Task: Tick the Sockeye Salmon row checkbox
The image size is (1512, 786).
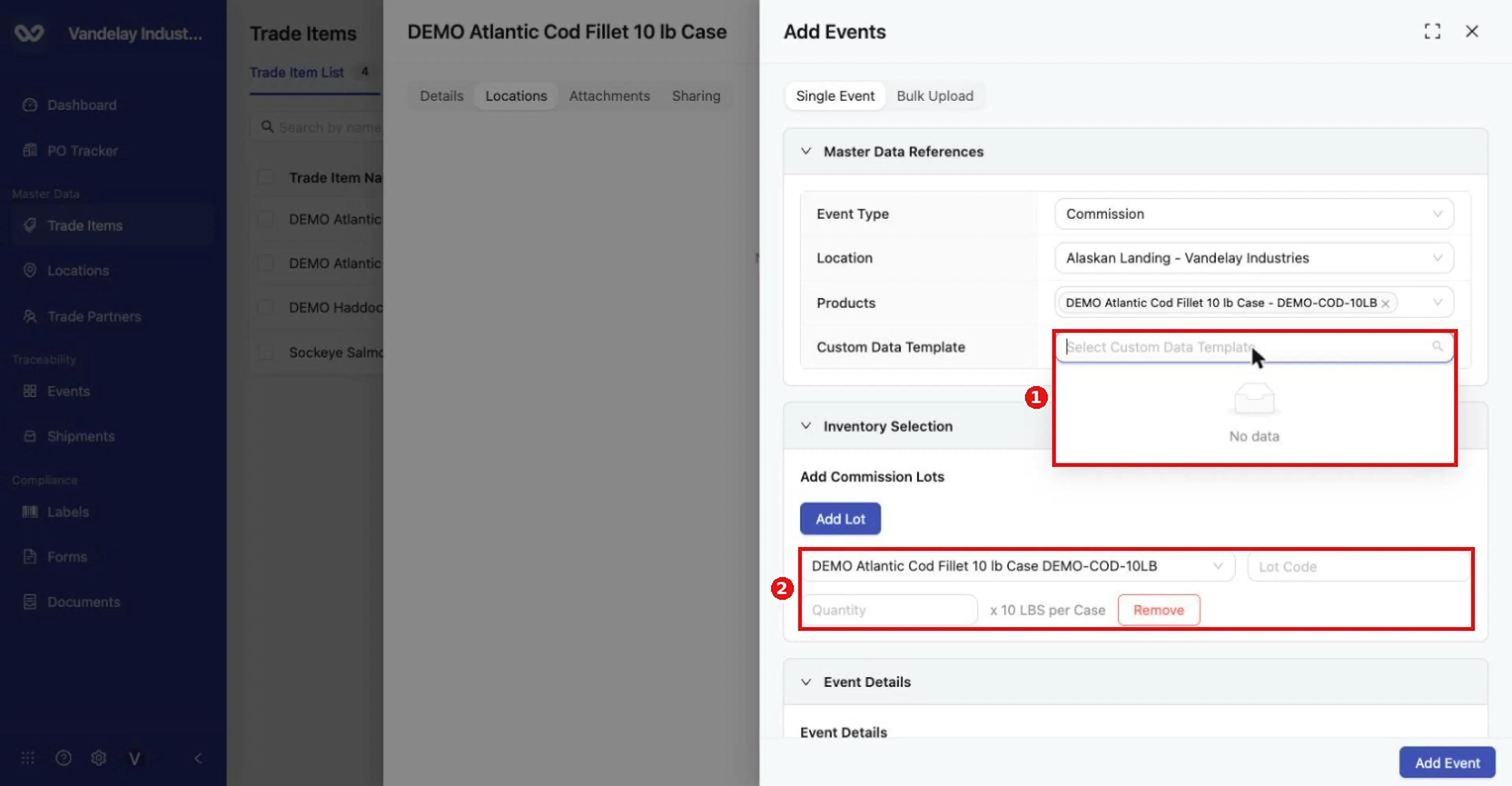Action: click(x=266, y=352)
